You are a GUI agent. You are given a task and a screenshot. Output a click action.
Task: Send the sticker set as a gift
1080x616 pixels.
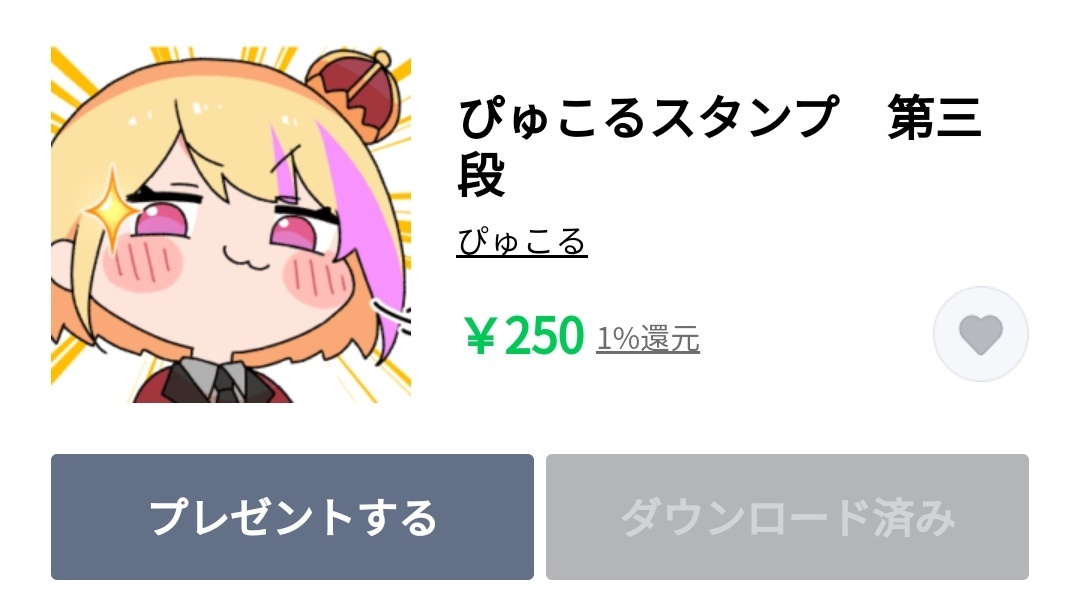coord(292,517)
